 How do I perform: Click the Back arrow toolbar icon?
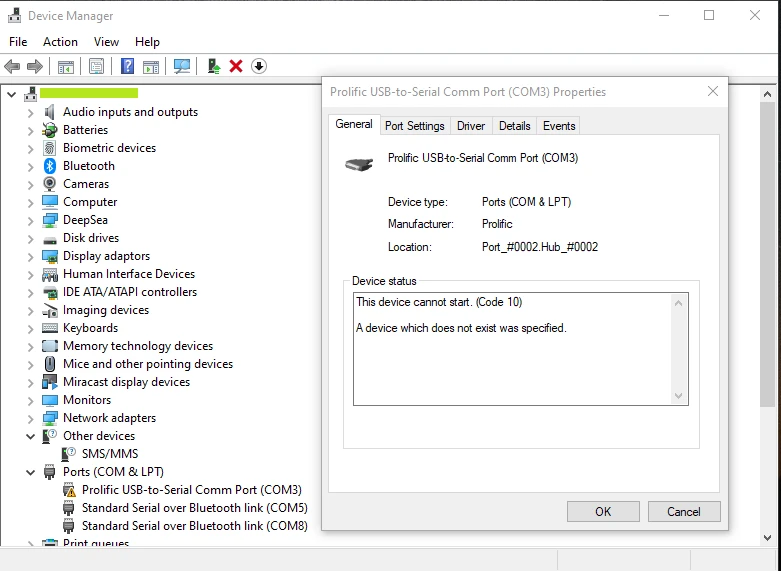click(12, 66)
